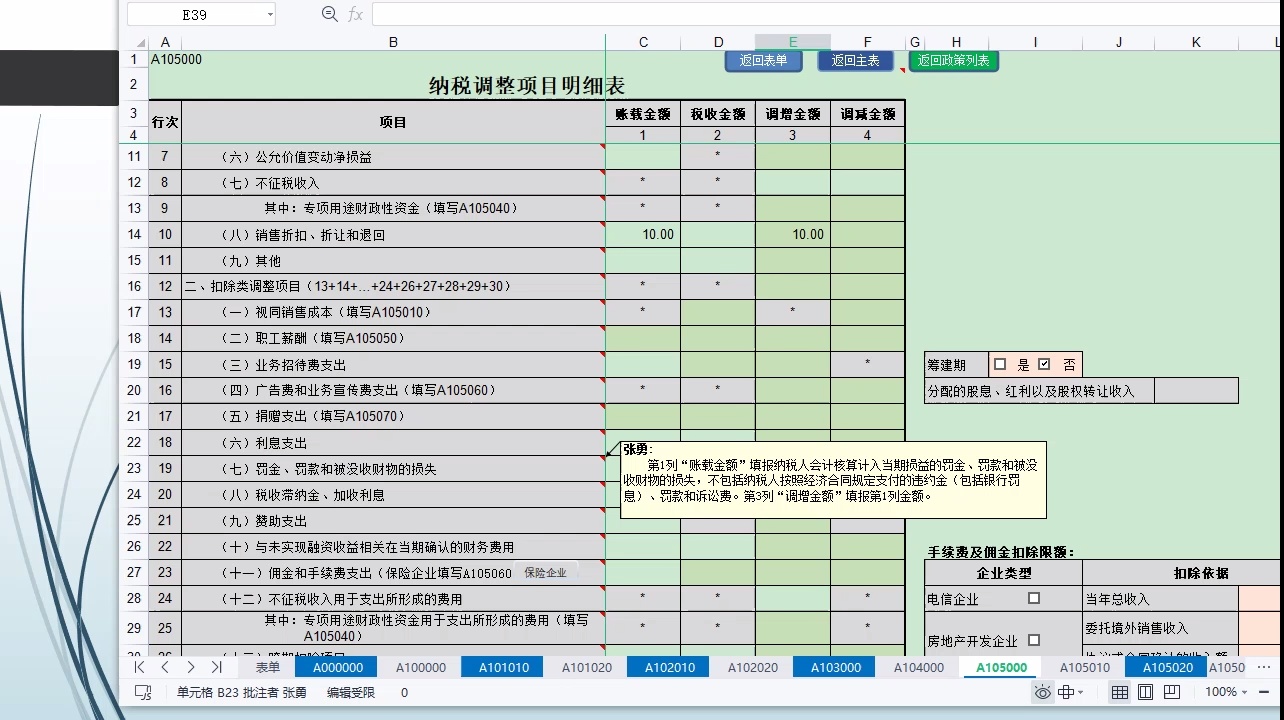Switch to Page Layout view icon
The height and width of the screenshot is (720, 1284).
(1146, 692)
